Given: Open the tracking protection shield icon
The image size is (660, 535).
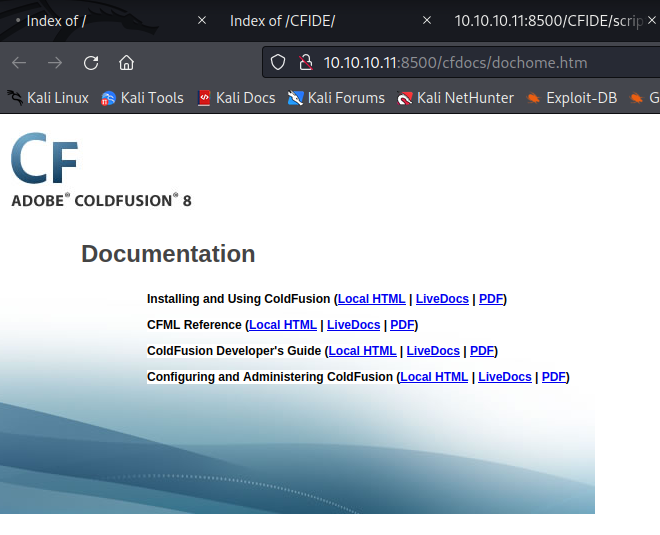Looking at the screenshot, I should point(278,63).
